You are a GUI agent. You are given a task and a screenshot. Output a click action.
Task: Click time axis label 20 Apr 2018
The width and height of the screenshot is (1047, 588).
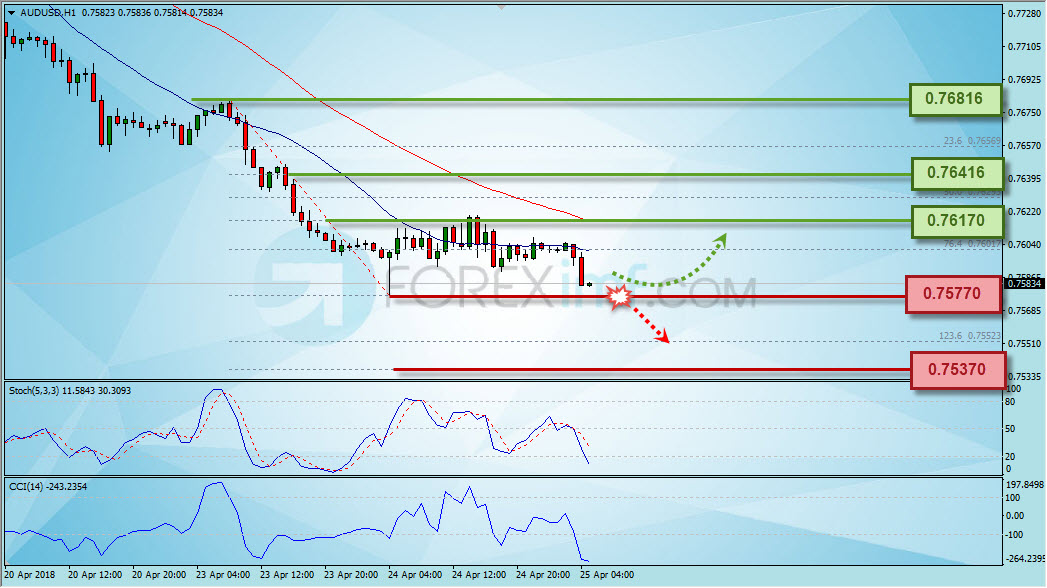(30, 575)
